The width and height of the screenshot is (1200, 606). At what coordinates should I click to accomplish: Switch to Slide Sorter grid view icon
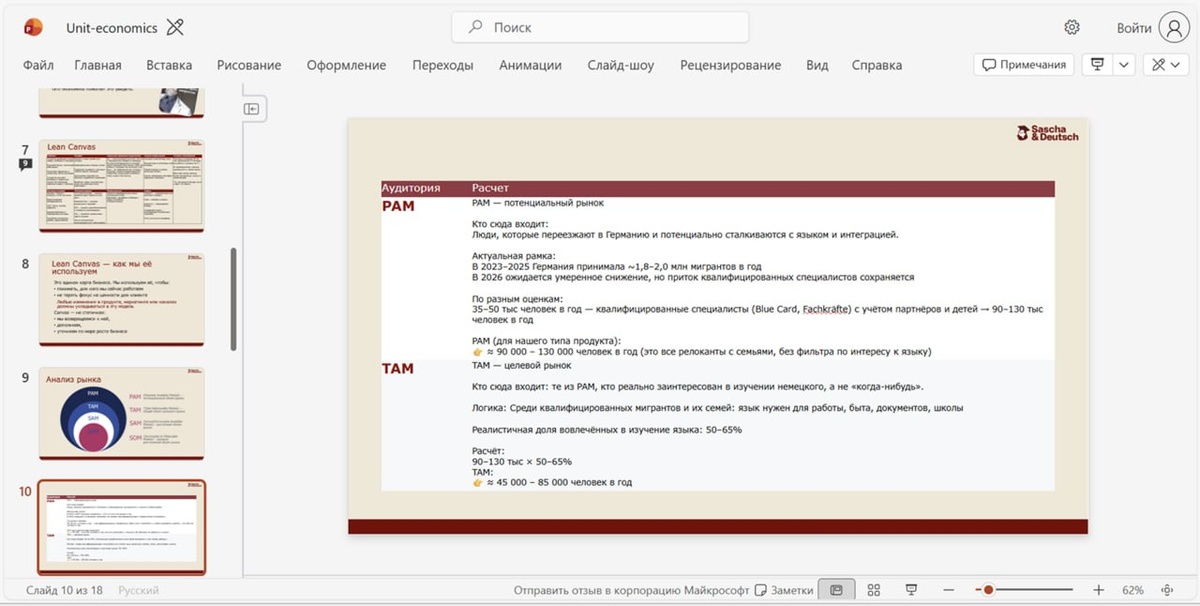pos(873,590)
